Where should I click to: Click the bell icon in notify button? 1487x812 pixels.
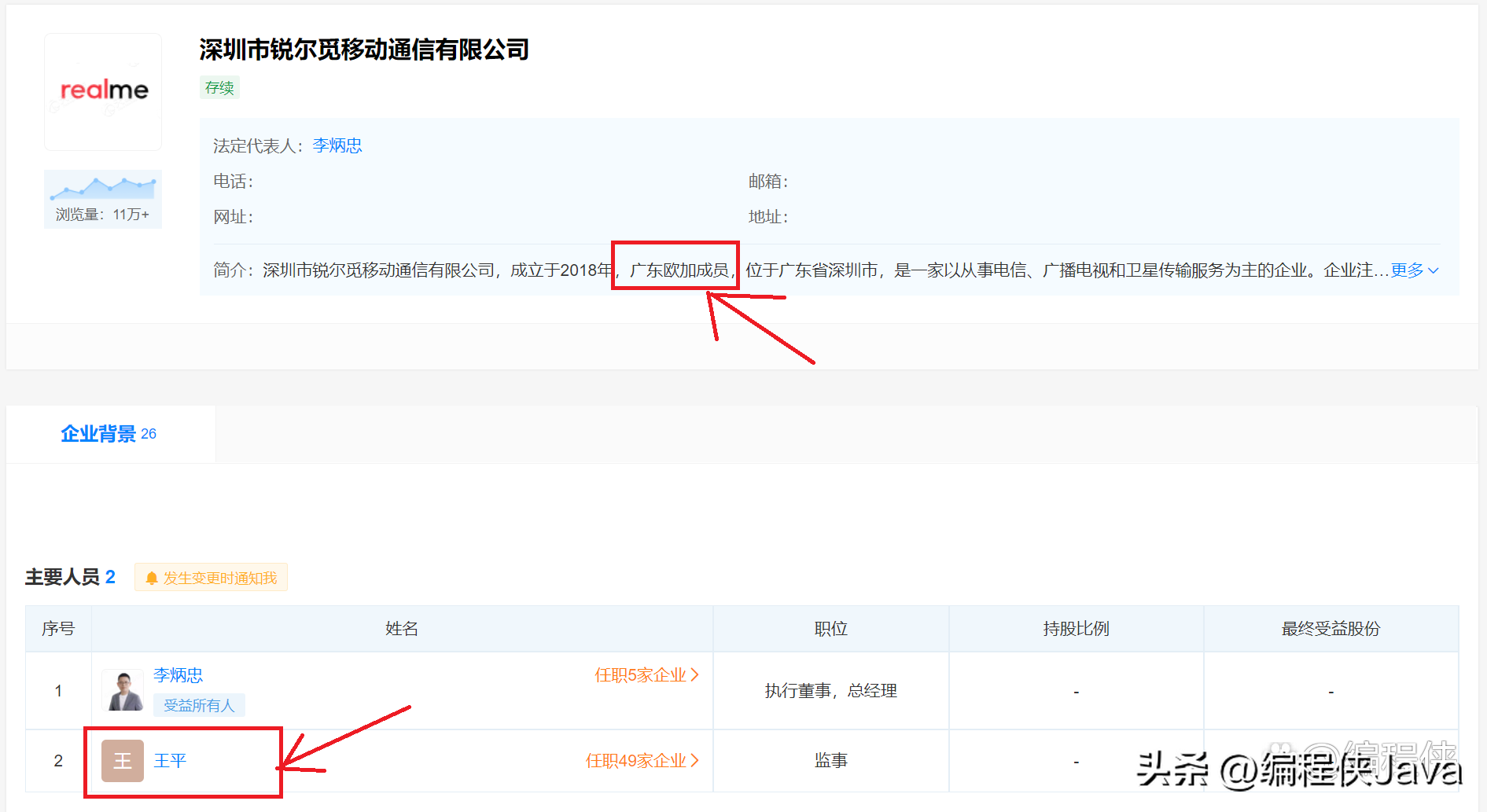152,578
